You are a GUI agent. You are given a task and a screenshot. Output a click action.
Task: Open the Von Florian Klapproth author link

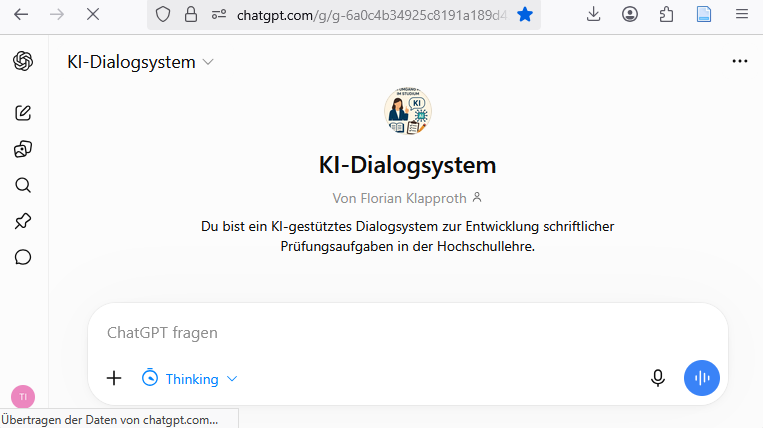(x=407, y=198)
